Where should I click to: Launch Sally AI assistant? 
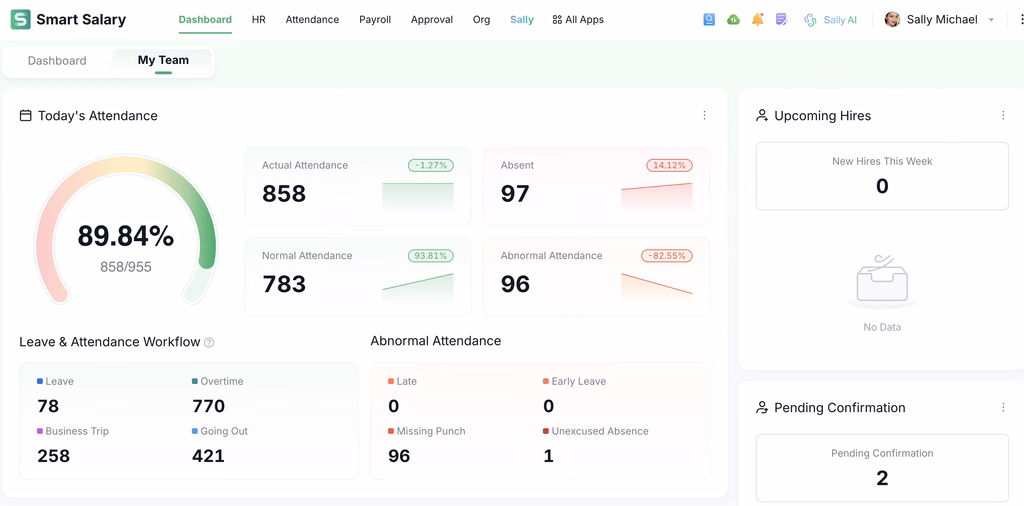tap(831, 20)
